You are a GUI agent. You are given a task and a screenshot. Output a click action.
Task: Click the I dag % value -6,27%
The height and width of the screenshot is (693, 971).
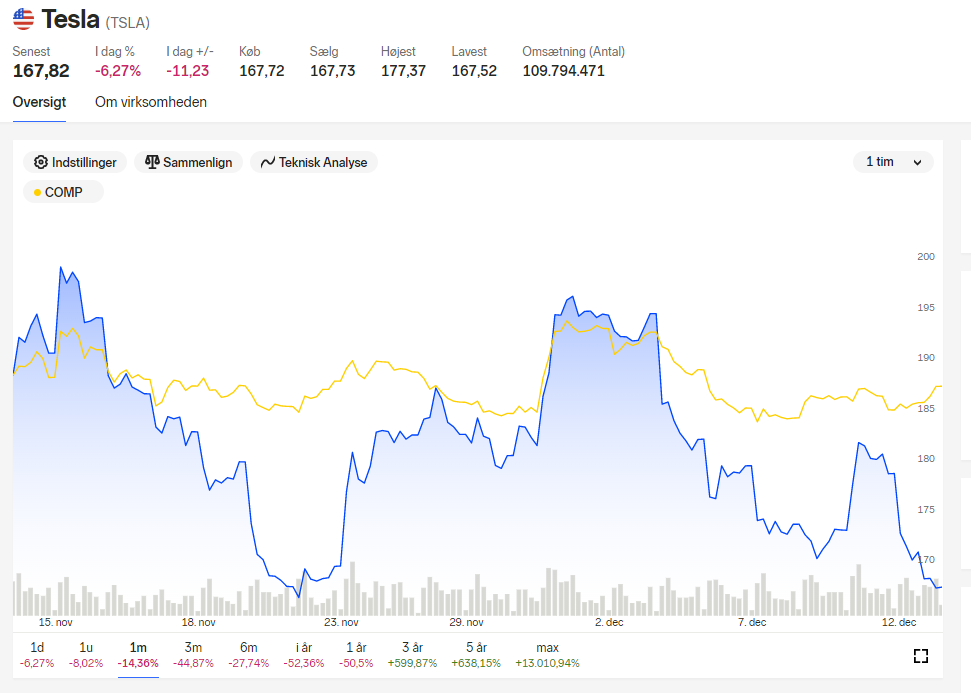(118, 71)
